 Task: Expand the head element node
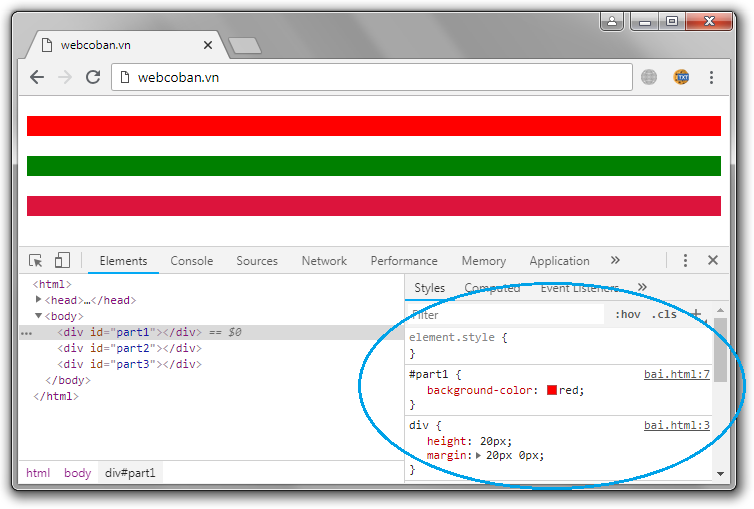[39, 300]
